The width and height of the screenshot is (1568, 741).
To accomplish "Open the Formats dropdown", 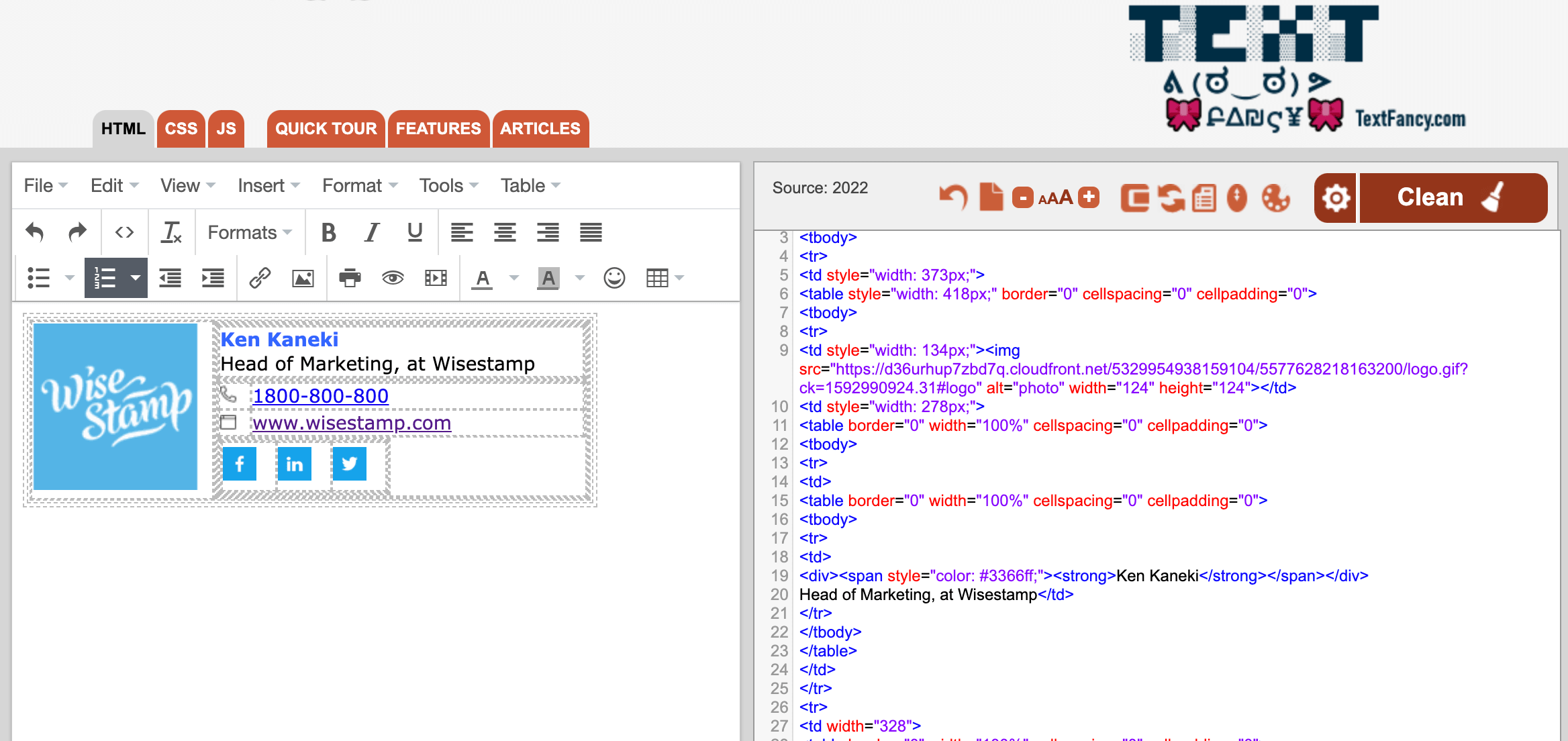I will tap(249, 232).
